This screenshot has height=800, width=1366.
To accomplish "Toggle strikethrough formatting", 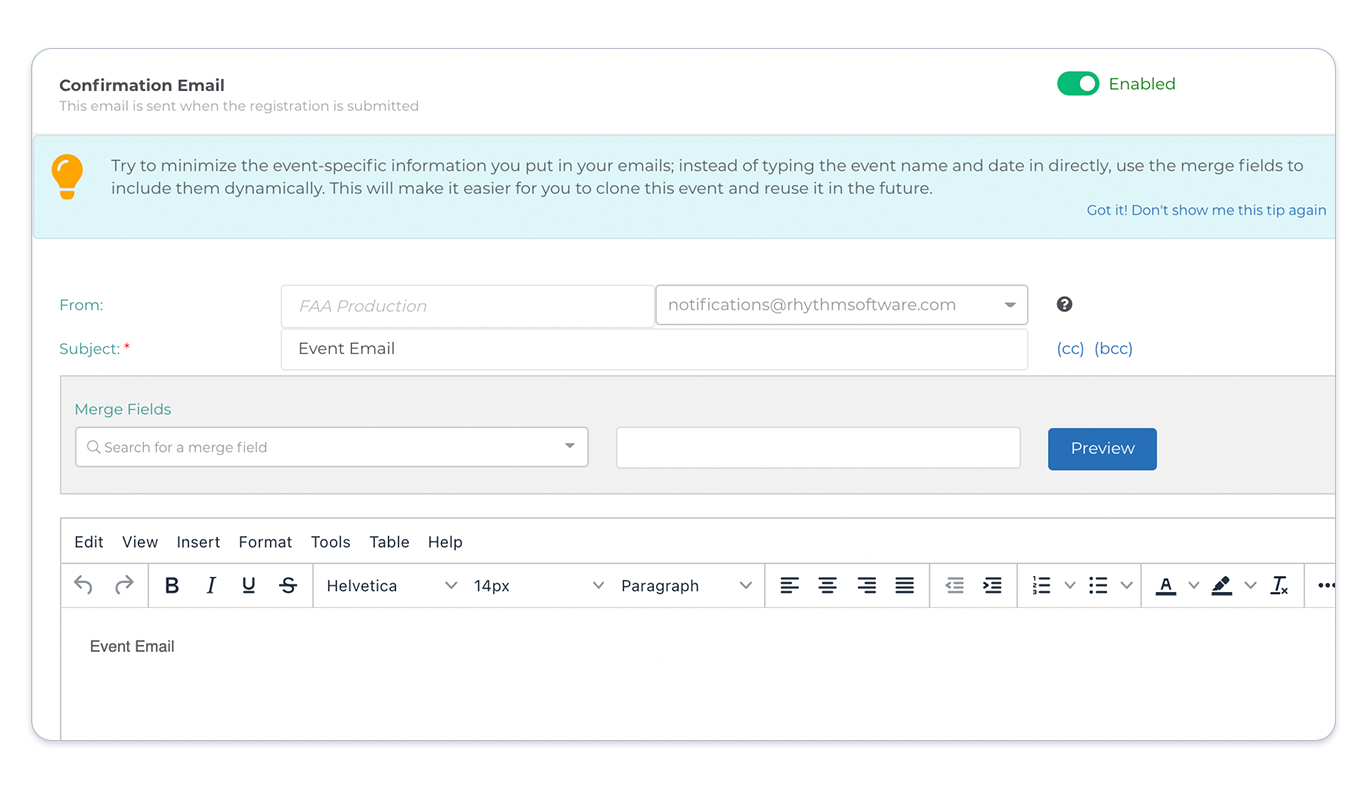I will 288,586.
